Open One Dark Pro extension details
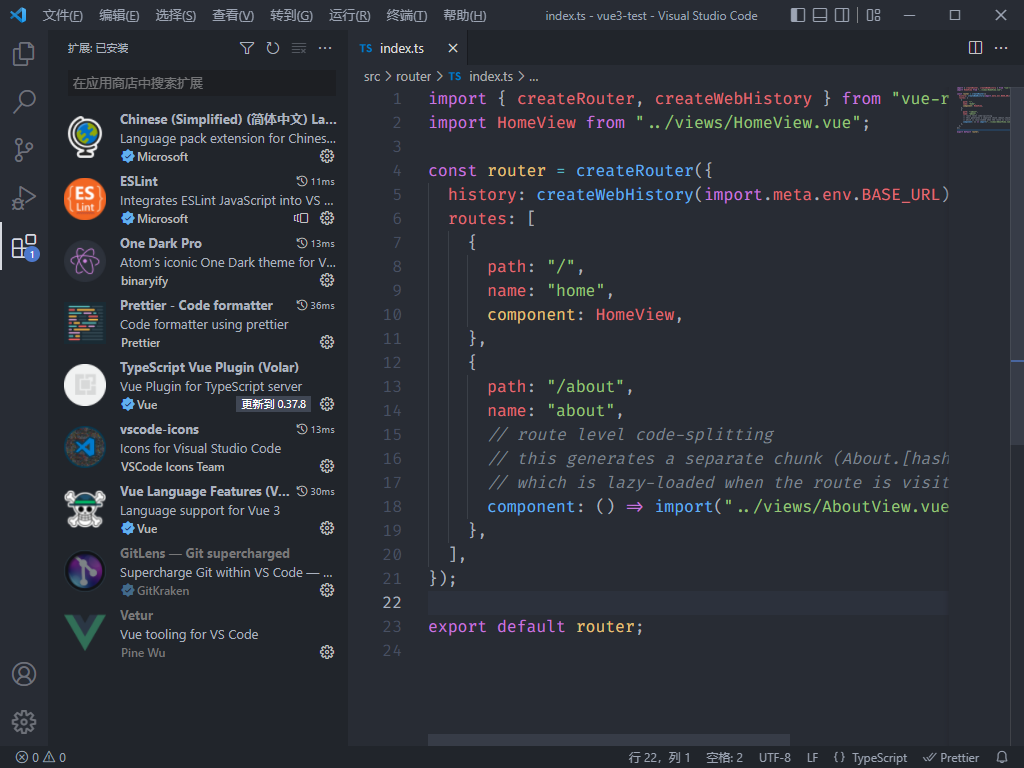Screen dimensions: 1024x768 coord(200,261)
